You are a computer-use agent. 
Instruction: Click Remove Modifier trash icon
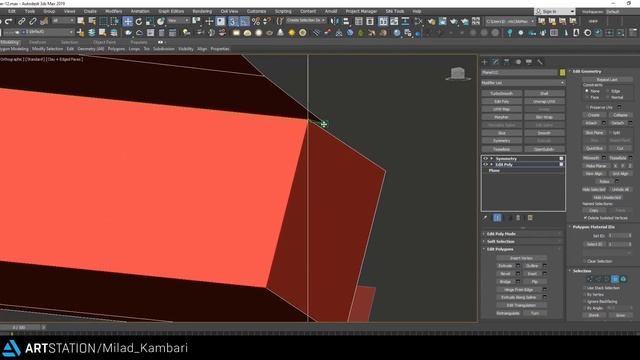click(518, 218)
